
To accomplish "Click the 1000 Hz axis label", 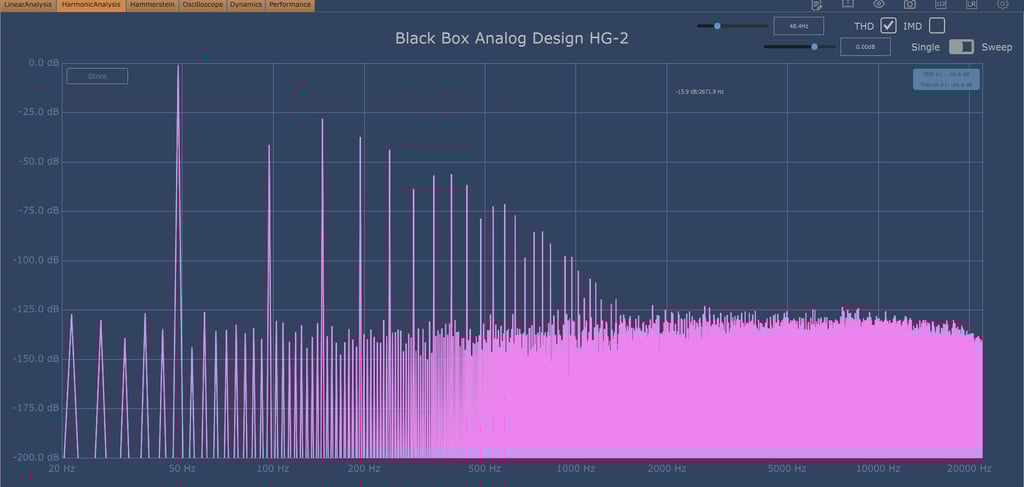I will 575,469.
